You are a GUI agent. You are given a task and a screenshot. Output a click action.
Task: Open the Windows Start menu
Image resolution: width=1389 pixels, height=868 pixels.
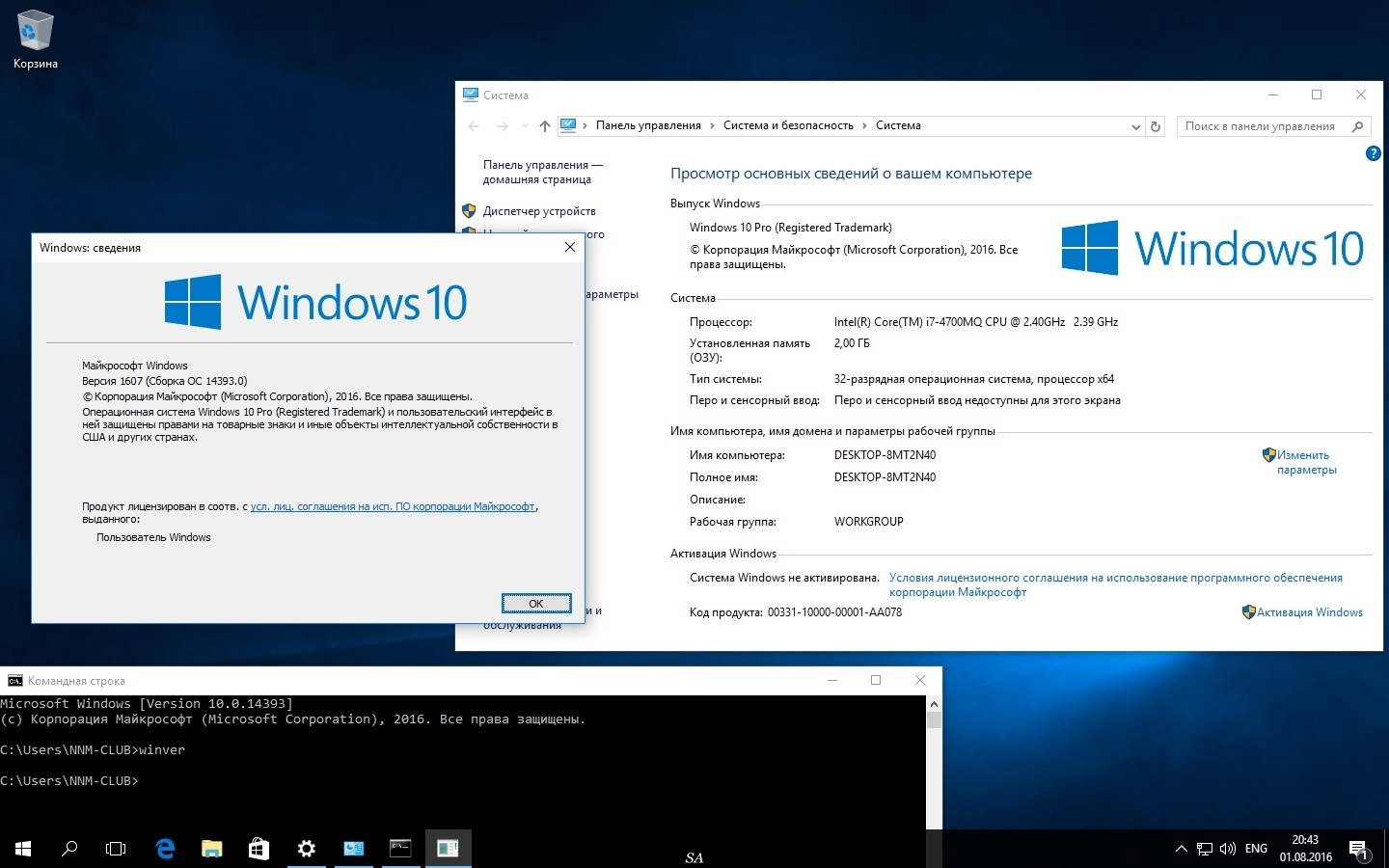(23, 849)
